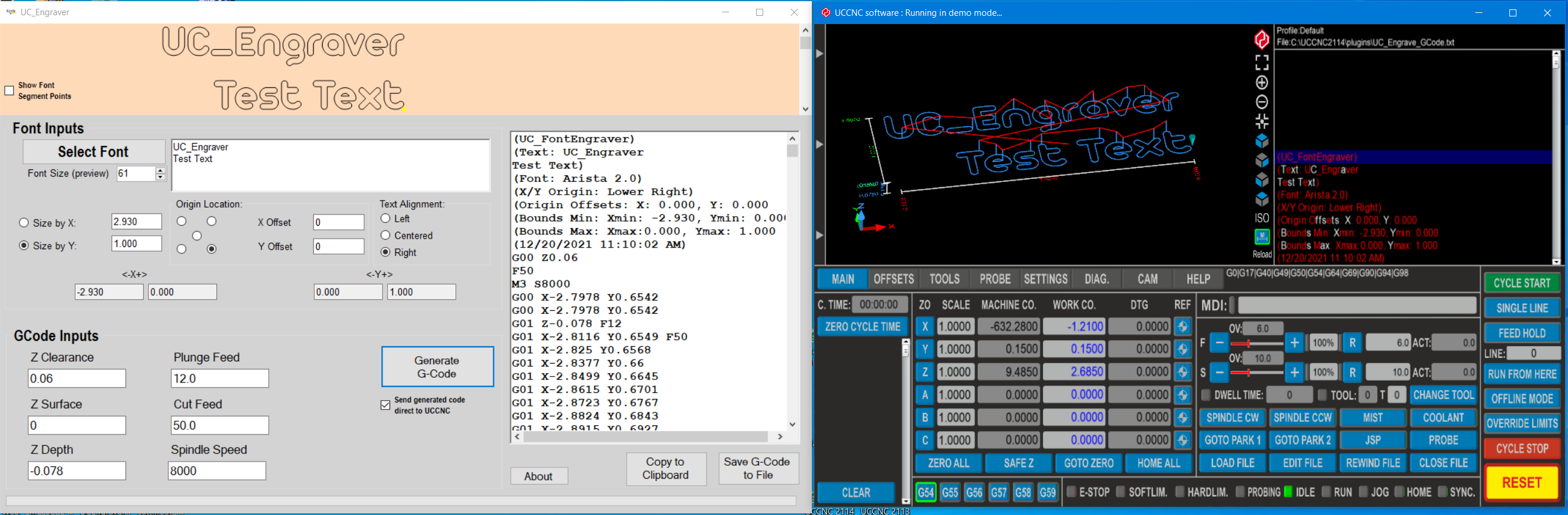Screen dimensions: 1568x515
Task: Select the Size by Y radio button
Action: [x=23, y=245]
